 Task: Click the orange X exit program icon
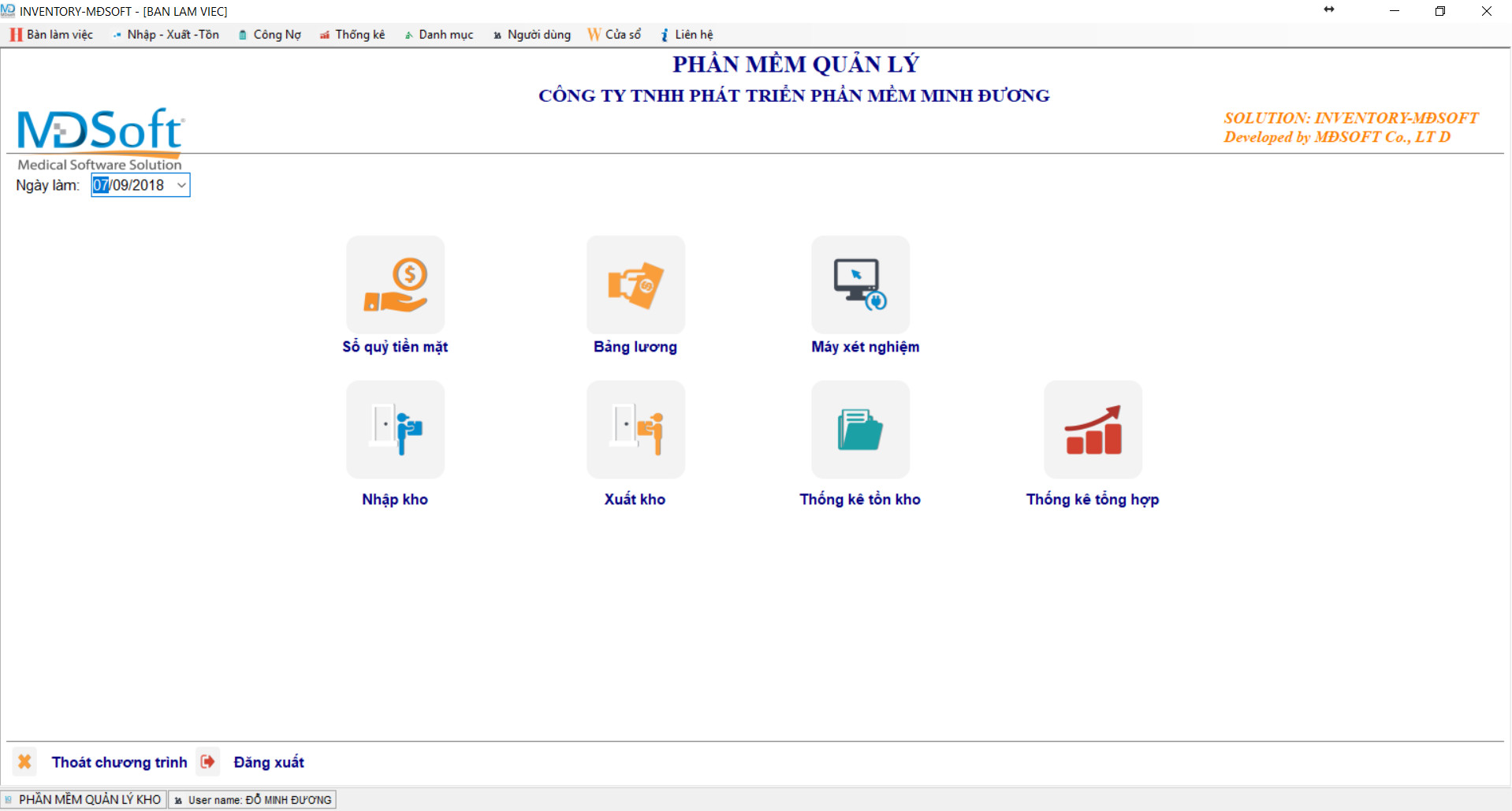(24, 761)
